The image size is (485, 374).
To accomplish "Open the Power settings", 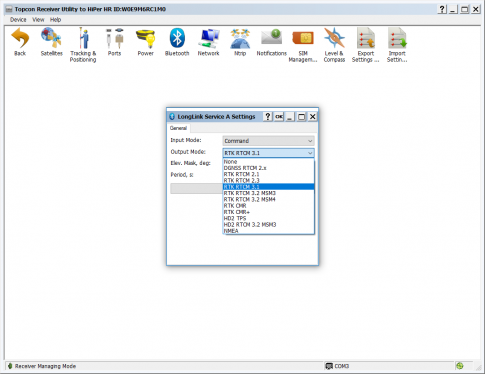I will (146, 42).
